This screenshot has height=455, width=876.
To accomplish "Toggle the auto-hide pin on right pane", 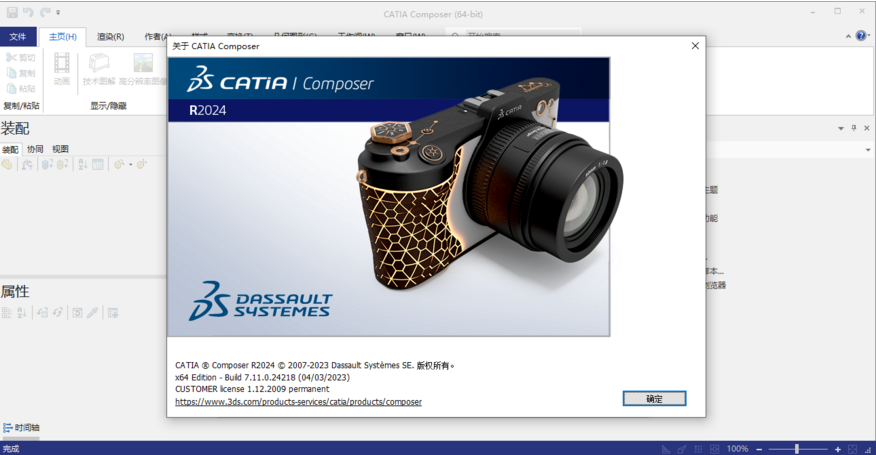I will 854,128.
